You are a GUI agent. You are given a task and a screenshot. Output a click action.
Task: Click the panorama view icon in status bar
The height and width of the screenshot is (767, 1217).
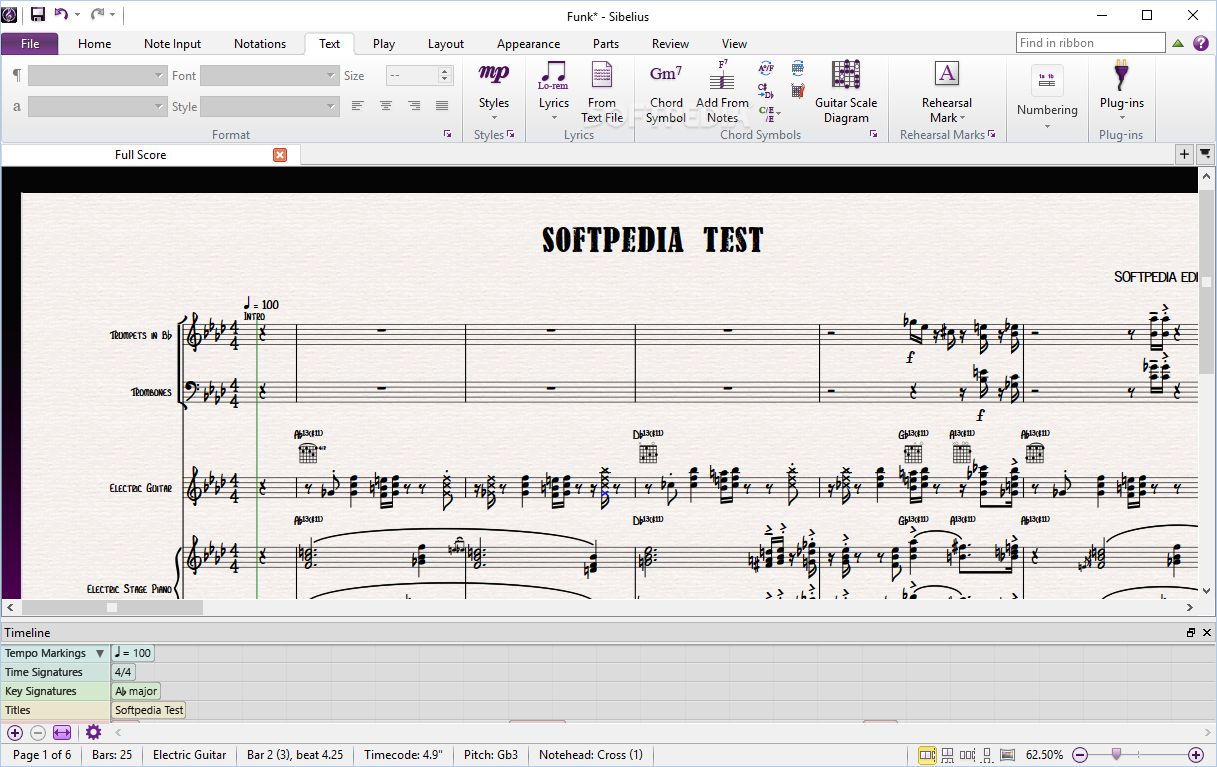[x=1007, y=755]
